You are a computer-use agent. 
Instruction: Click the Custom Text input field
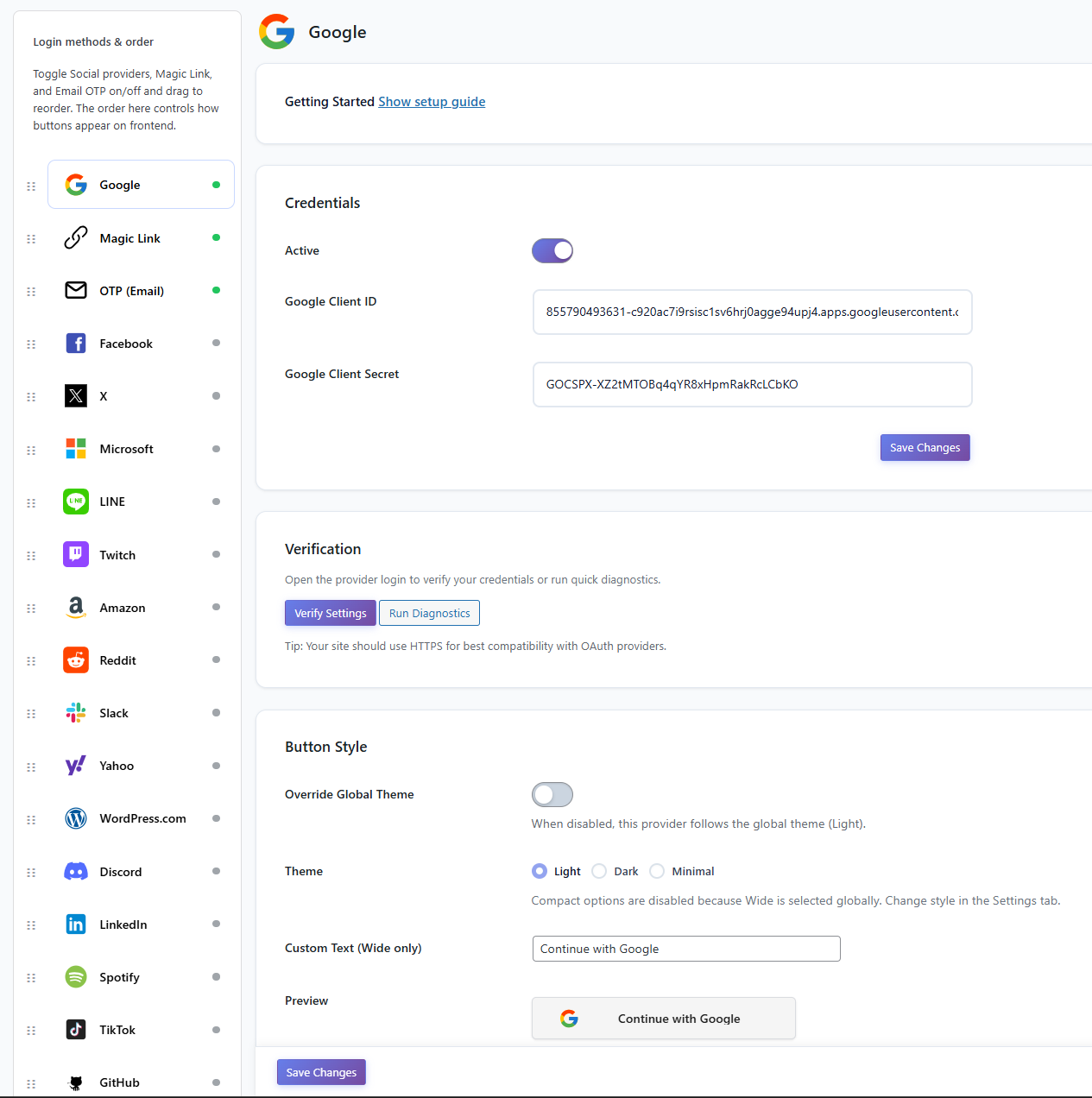[686, 949]
